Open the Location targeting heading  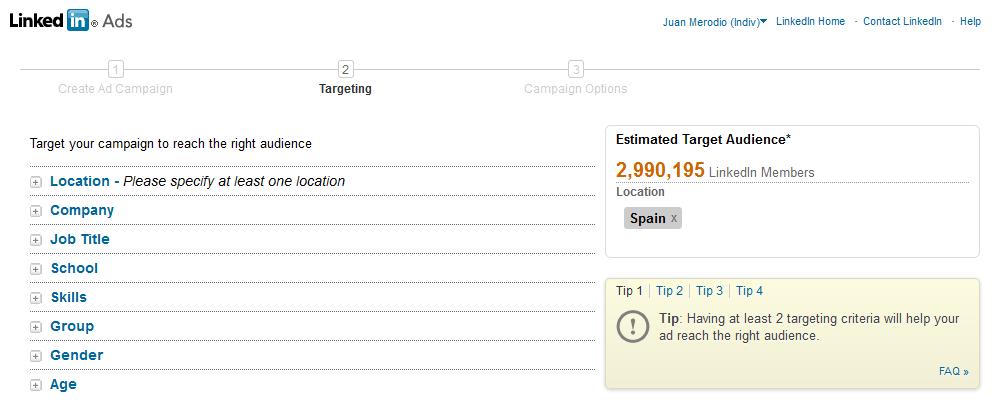(x=80, y=181)
